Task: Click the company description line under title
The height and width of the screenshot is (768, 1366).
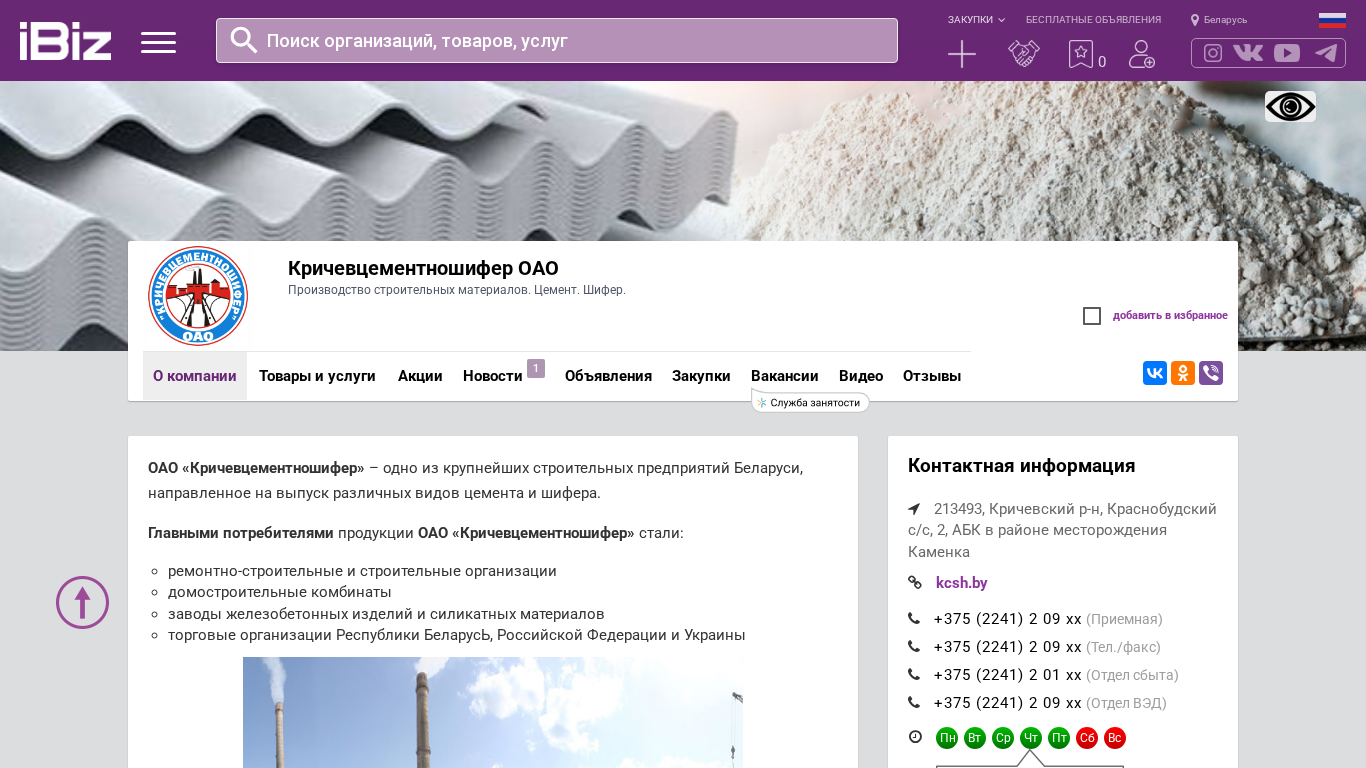Action: pyautogui.click(x=457, y=290)
